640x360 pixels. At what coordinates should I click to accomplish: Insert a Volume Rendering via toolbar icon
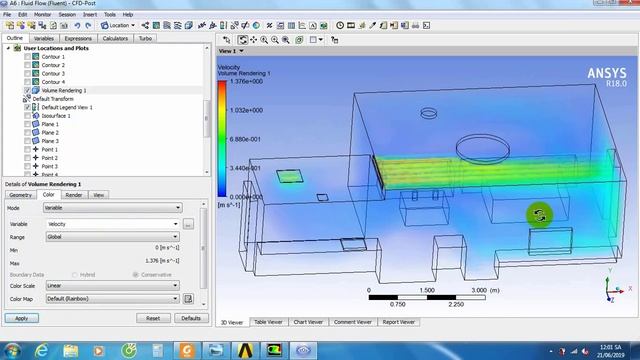[x=189, y=25]
